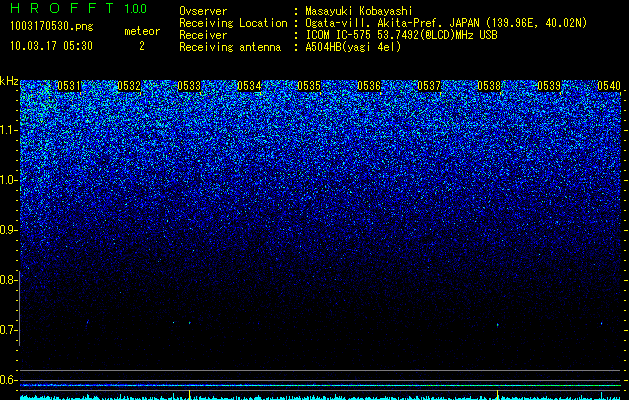Click the meteor echo dot under 0538
The image size is (629, 400).
click(x=497, y=325)
